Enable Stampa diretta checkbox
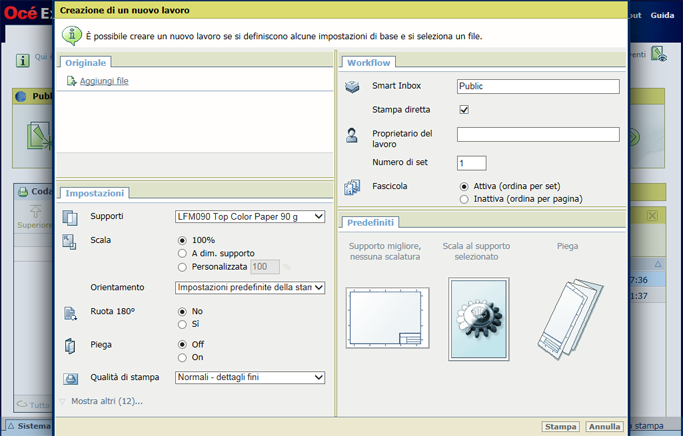Screen dimensions: 683x436 coord(464,110)
